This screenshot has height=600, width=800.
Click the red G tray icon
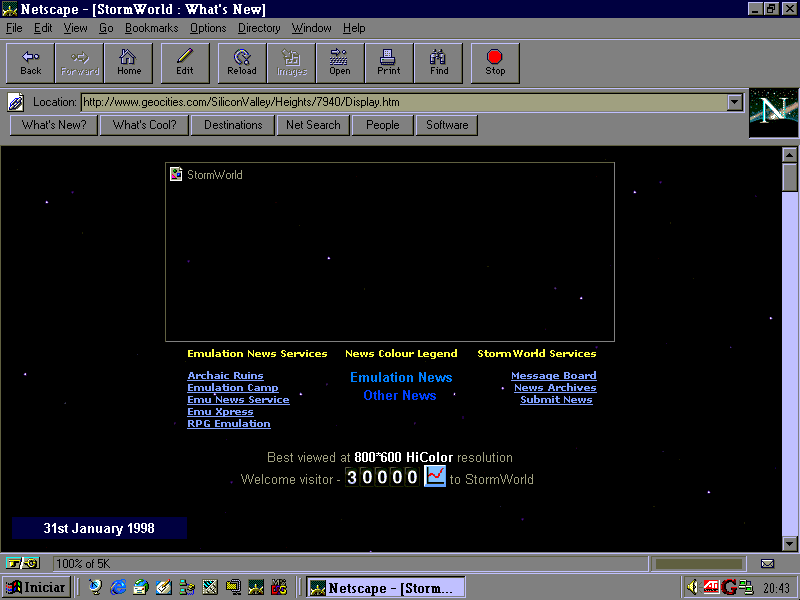point(729,587)
